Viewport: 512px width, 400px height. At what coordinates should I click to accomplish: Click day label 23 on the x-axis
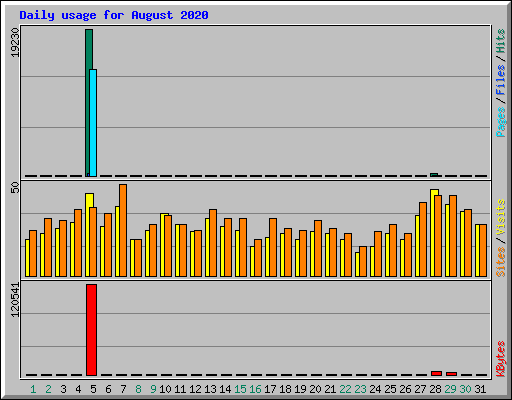[360, 389]
